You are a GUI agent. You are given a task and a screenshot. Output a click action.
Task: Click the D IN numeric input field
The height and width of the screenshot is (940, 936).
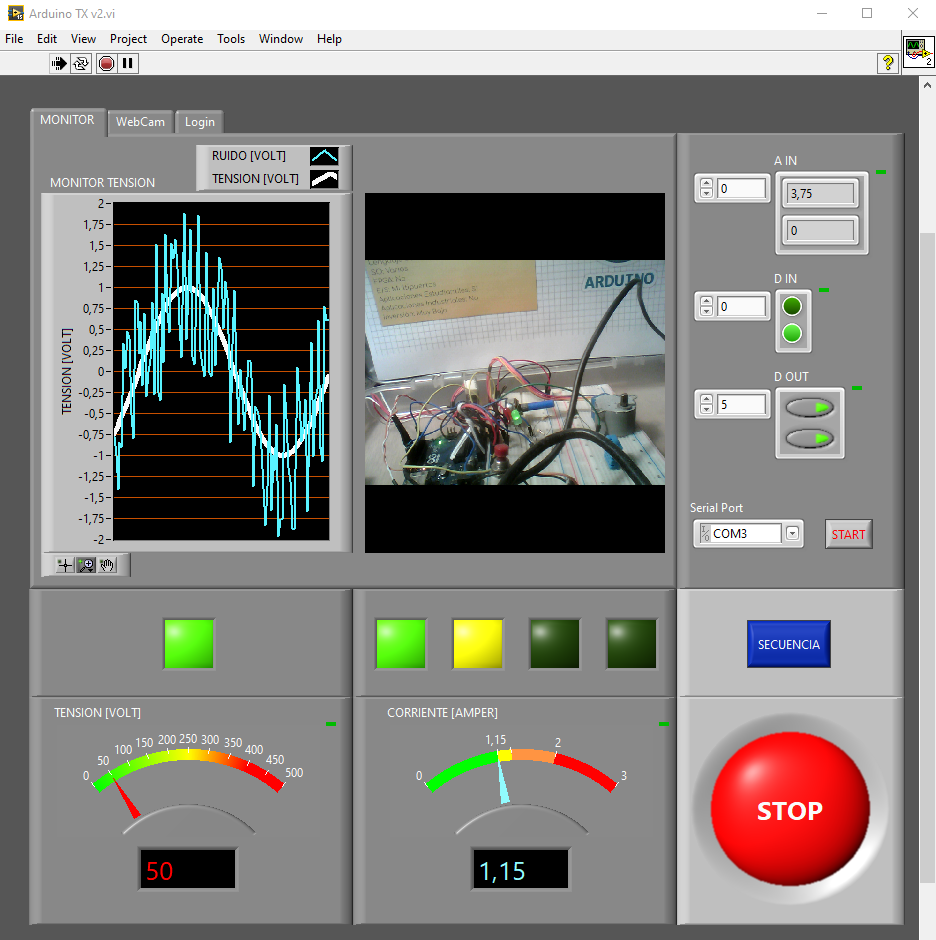point(742,306)
